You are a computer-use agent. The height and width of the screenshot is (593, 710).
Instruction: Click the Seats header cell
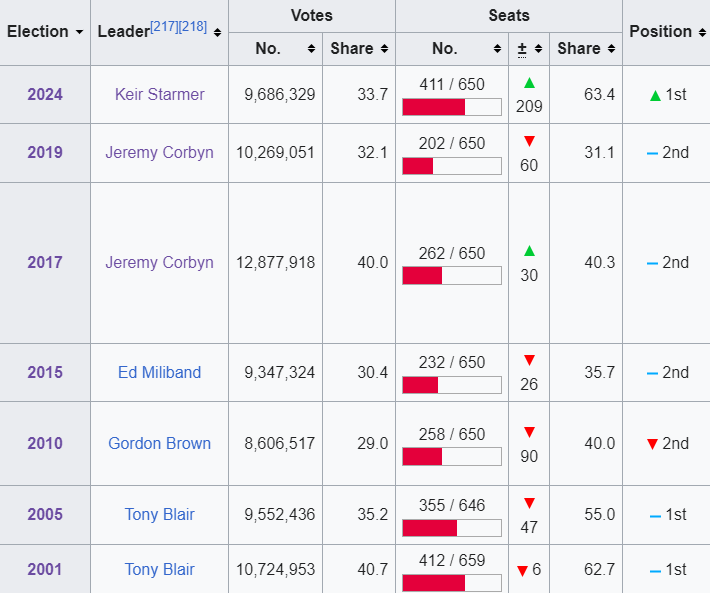509,16
